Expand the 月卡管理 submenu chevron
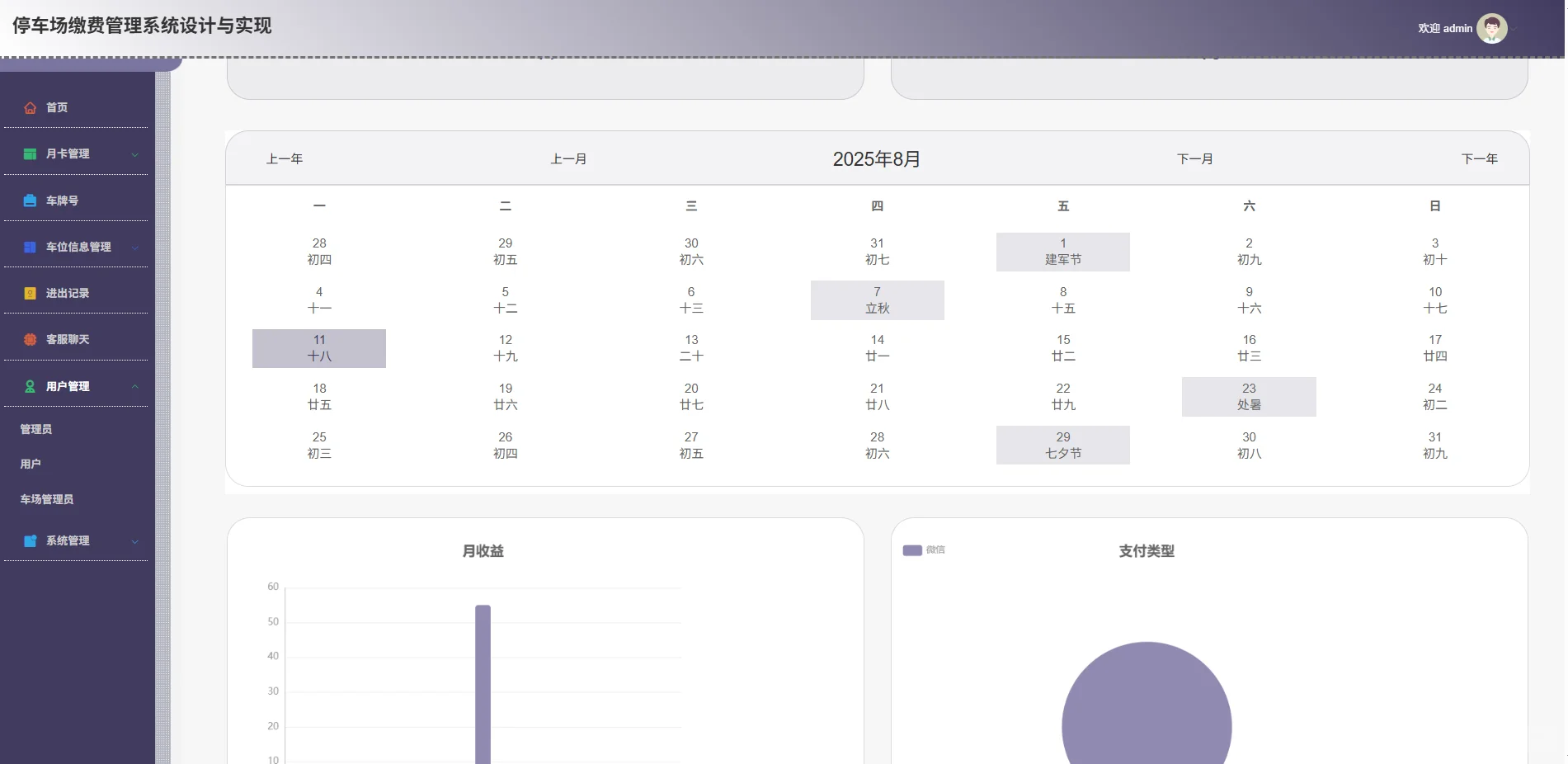 pos(135,154)
